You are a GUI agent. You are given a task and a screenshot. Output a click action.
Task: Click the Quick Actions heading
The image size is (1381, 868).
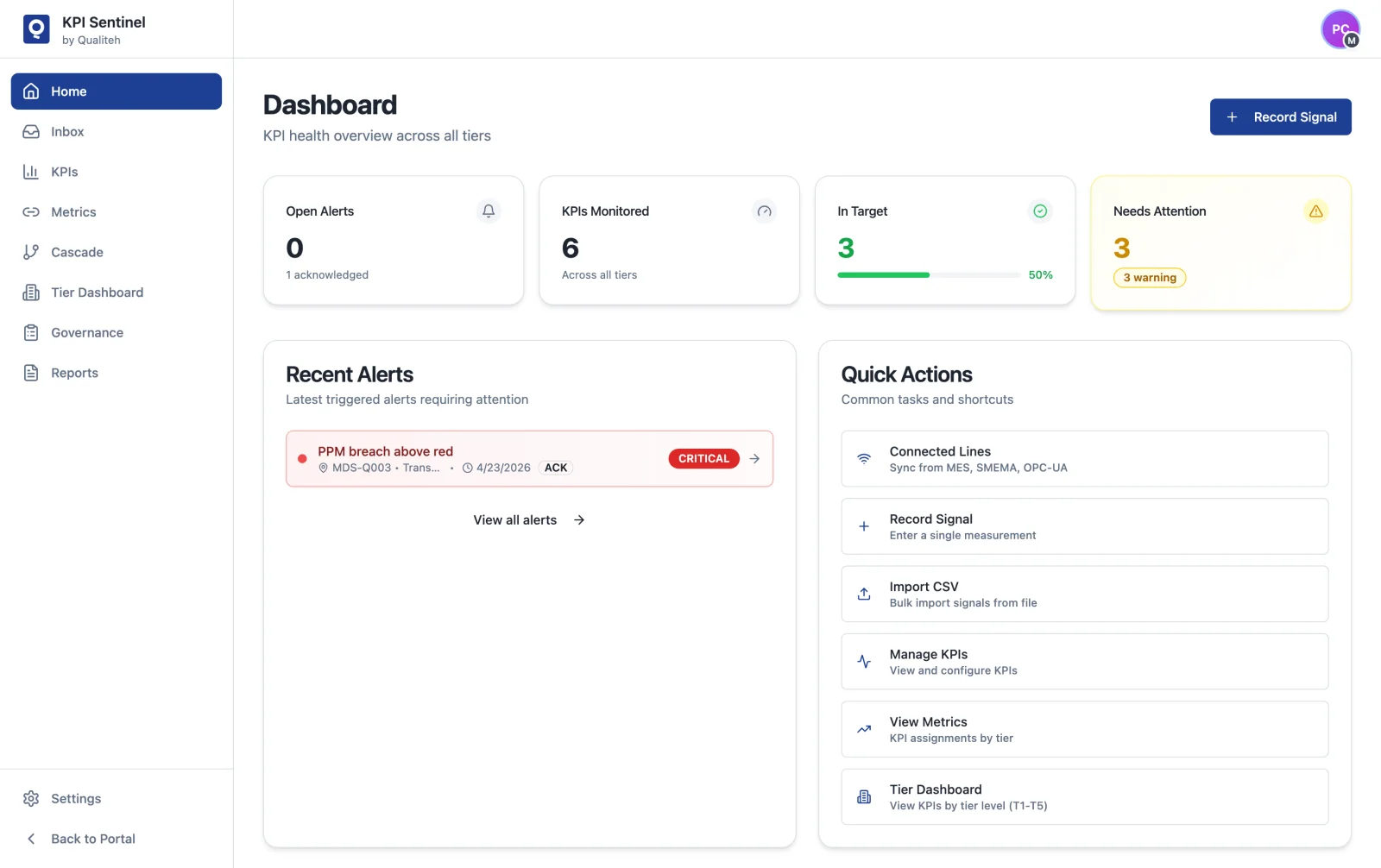point(906,374)
